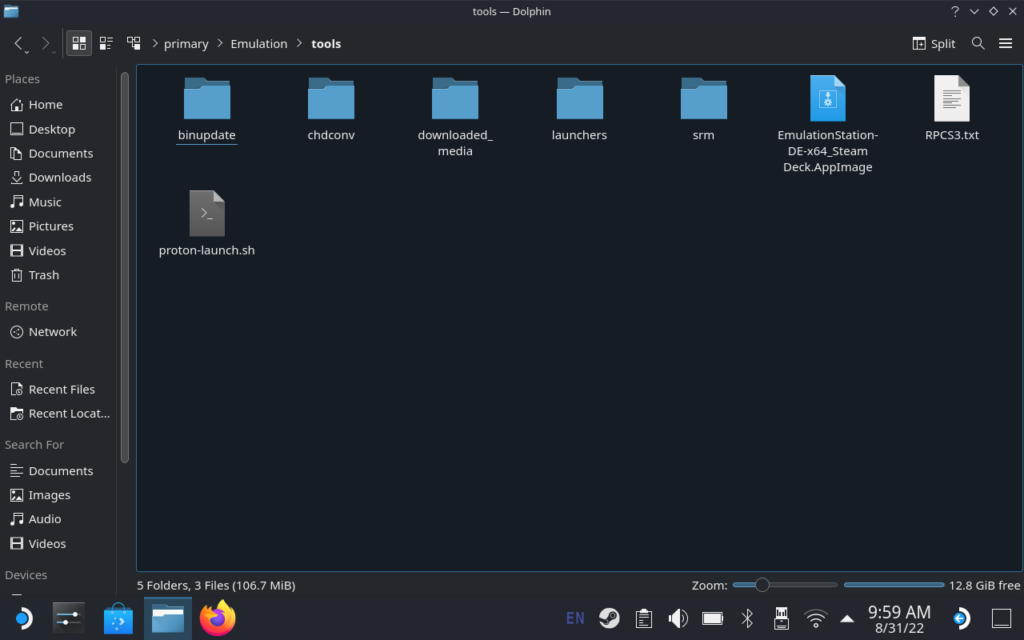Click the Return to Gaming Mode icon
Screen dimensions: 1024x640
(x=961, y=618)
